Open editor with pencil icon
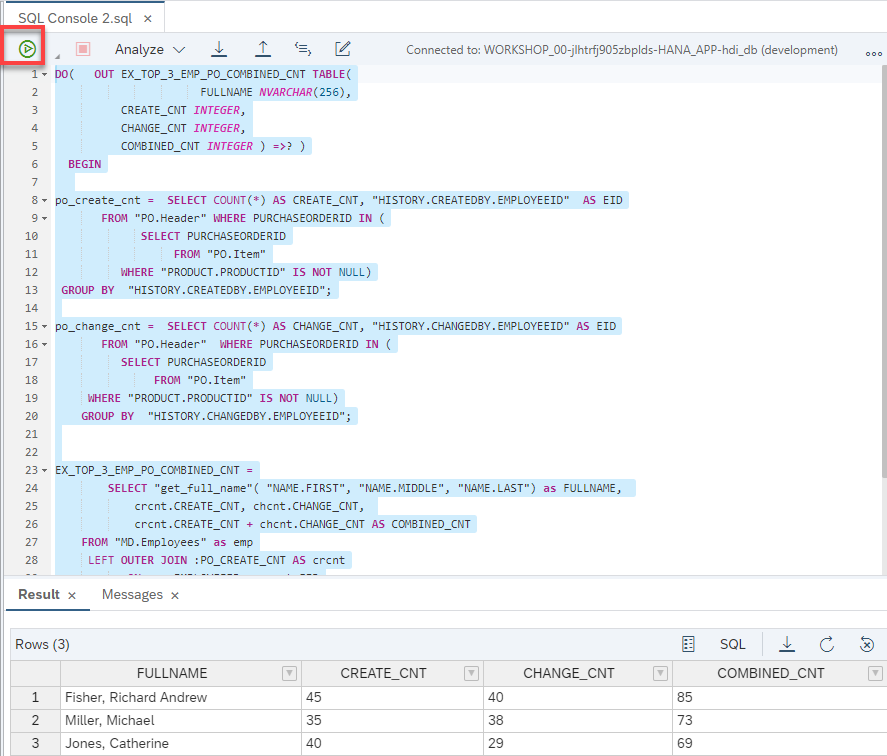The width and height of the screenshot is (887, 756). pyautogui.click(x=343, y=49)
